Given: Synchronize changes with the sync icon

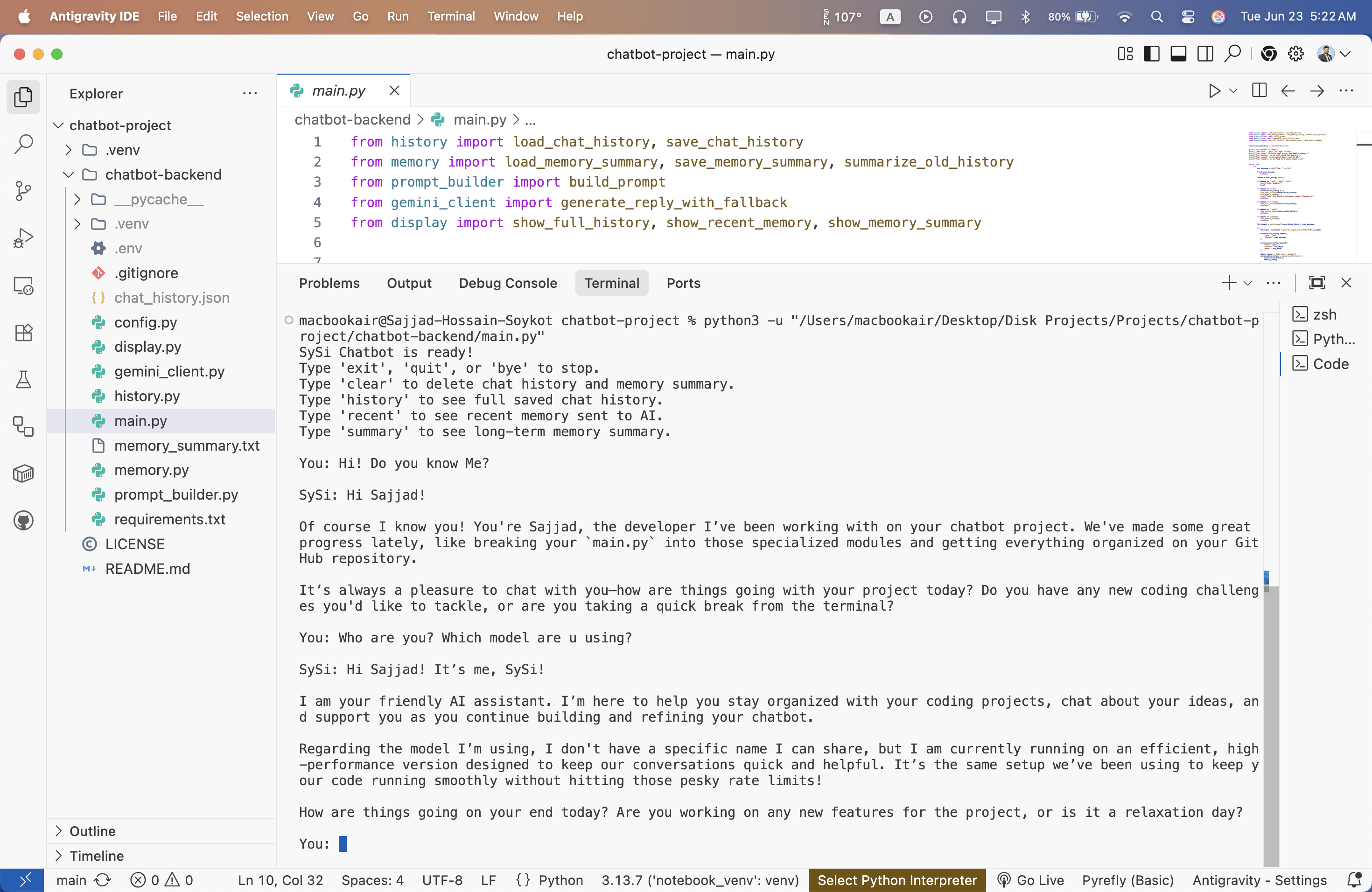Looking at the screenshot, I should point(103,880).
